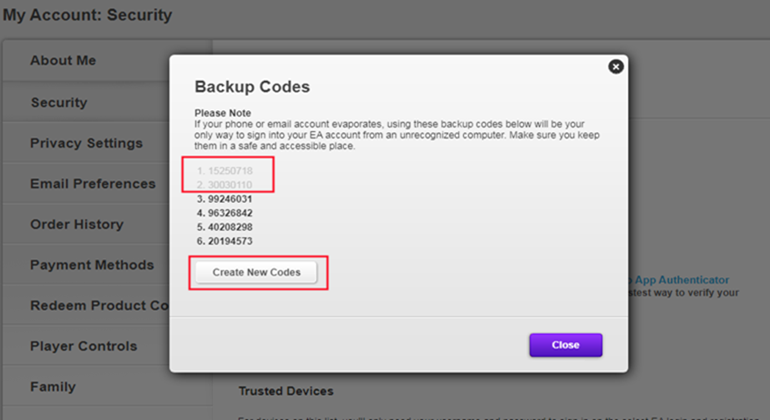Screen dimensions: 770x420
Task: Open Player Controls in sidebar
Action: [x=84, y=347]
